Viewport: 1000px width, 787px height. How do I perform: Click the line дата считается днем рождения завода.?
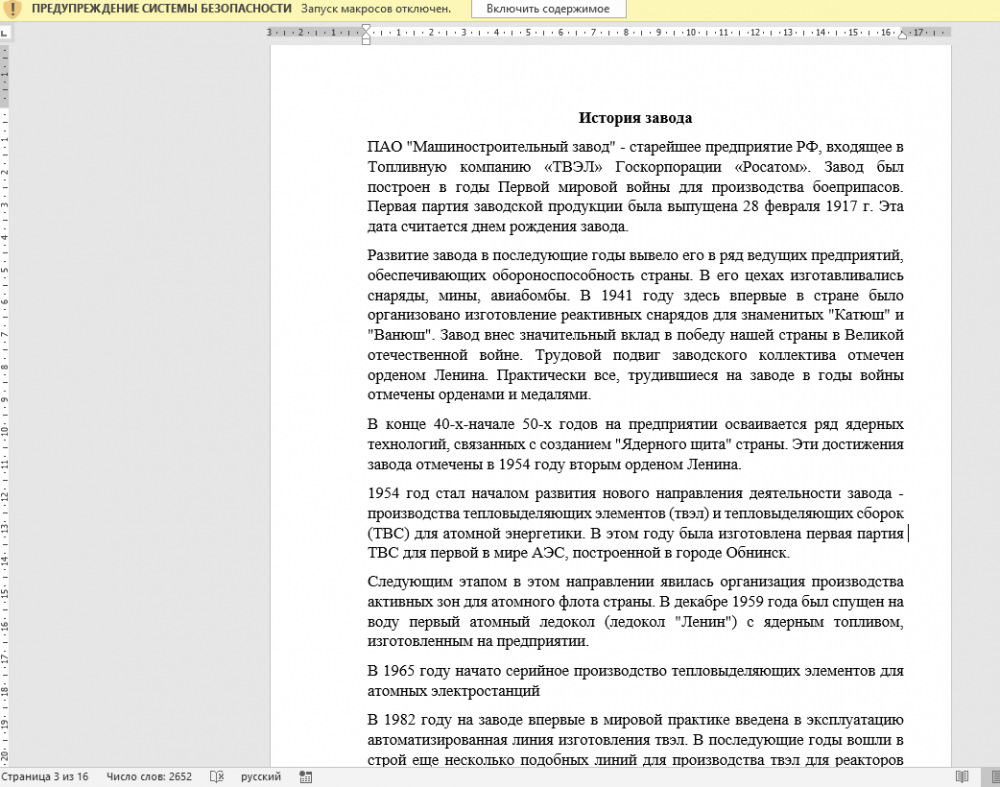click(x=497, y=226)
